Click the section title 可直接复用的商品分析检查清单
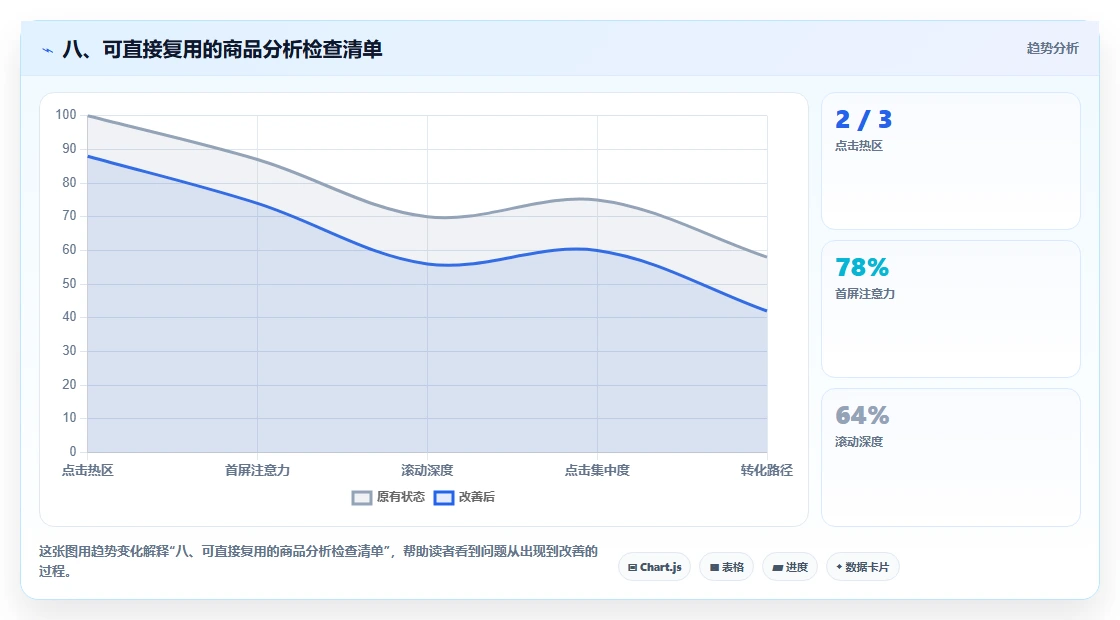Screen dimensions: 1120x620 point(242,49)
